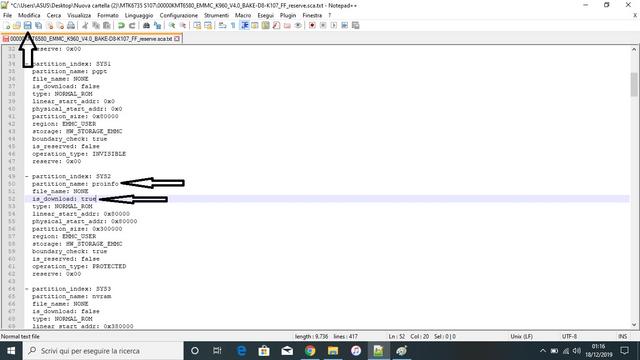Toggle the indent guide toolbar button
This screenshot has height=360, width=640.
point(244,25)
